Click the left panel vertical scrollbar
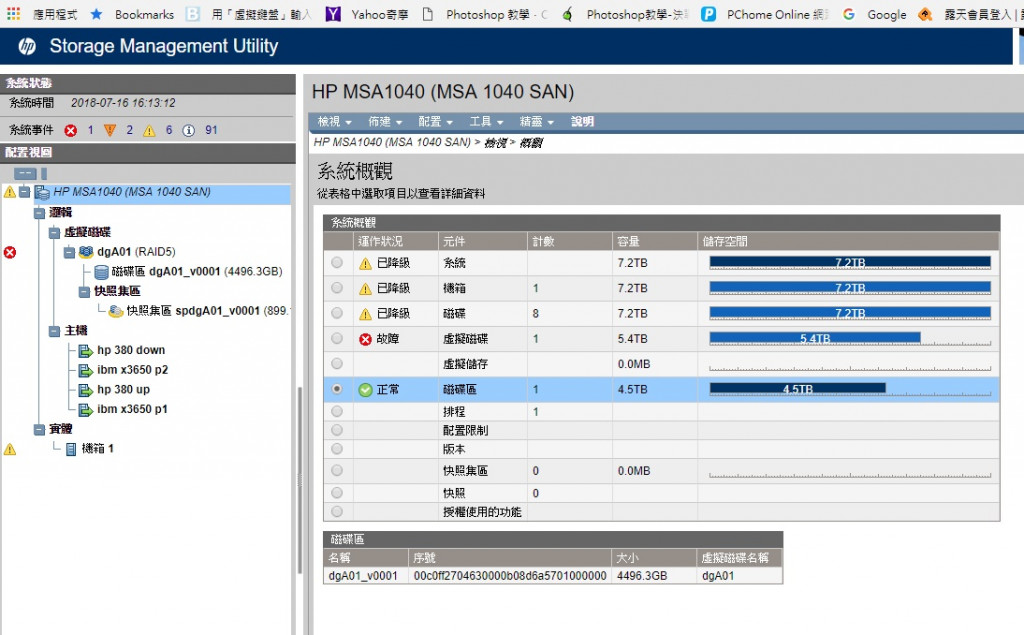The image size is (1024, 635). pos(299,480)
